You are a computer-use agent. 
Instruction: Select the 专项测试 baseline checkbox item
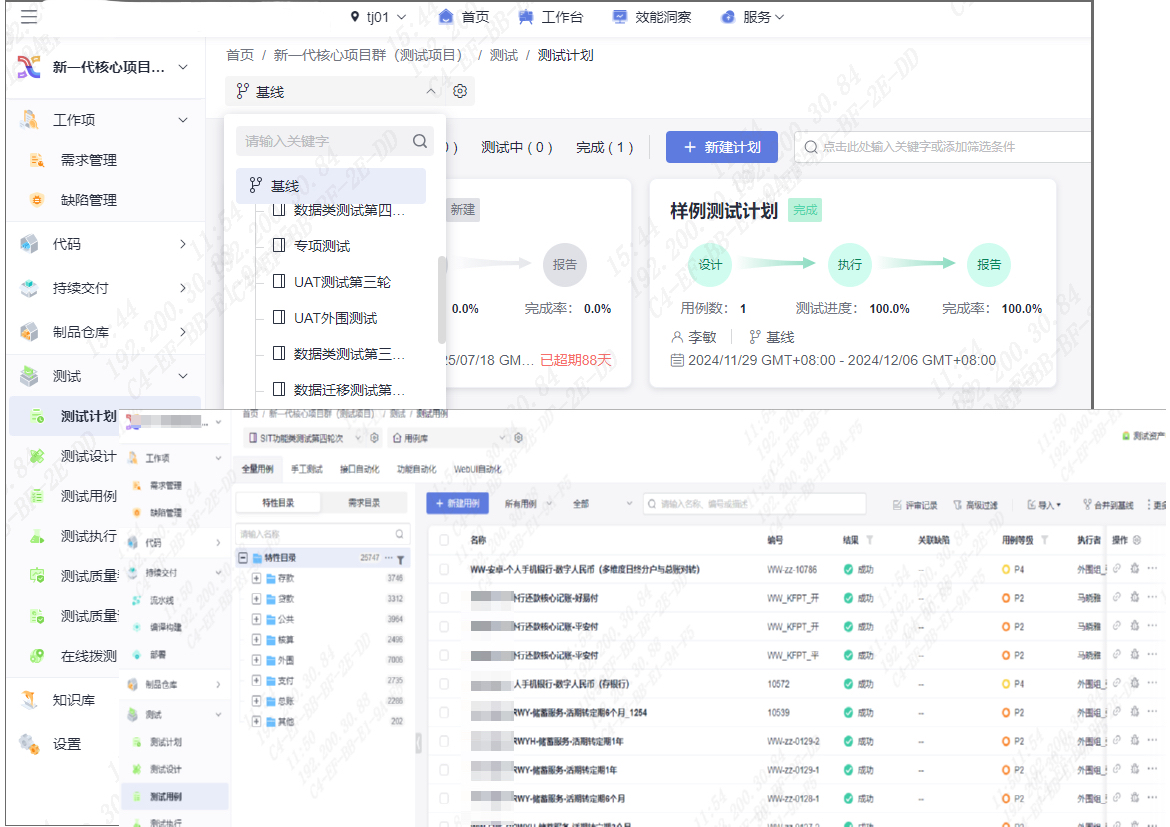tap(278, 246)
